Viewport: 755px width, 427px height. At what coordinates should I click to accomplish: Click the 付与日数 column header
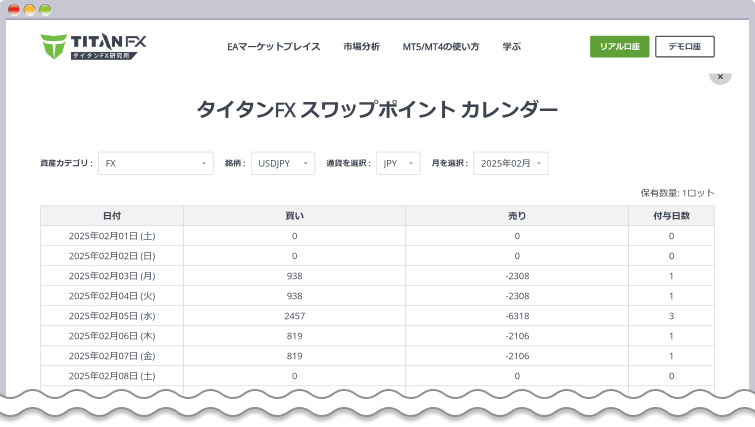(671, 216)
